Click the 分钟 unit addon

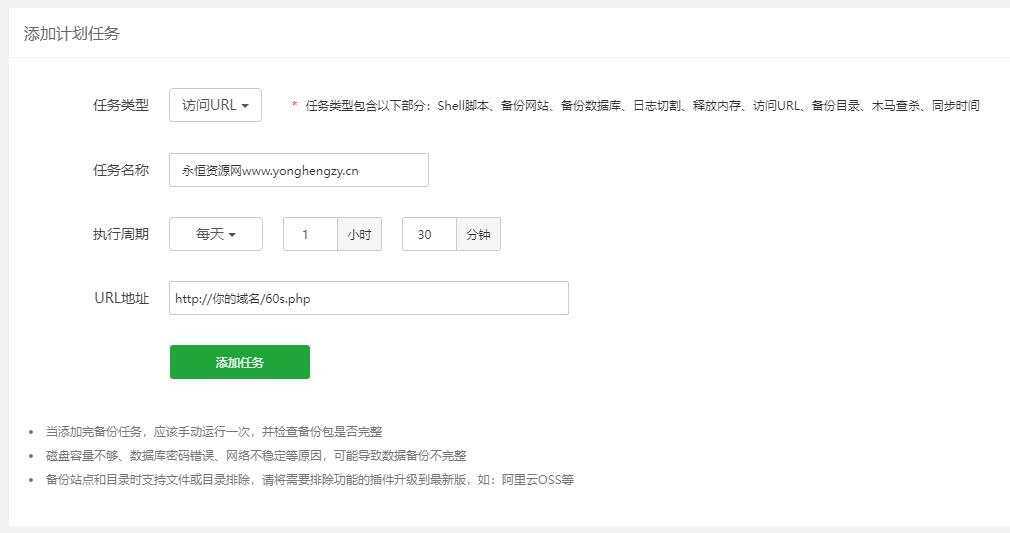click(478, 234)
